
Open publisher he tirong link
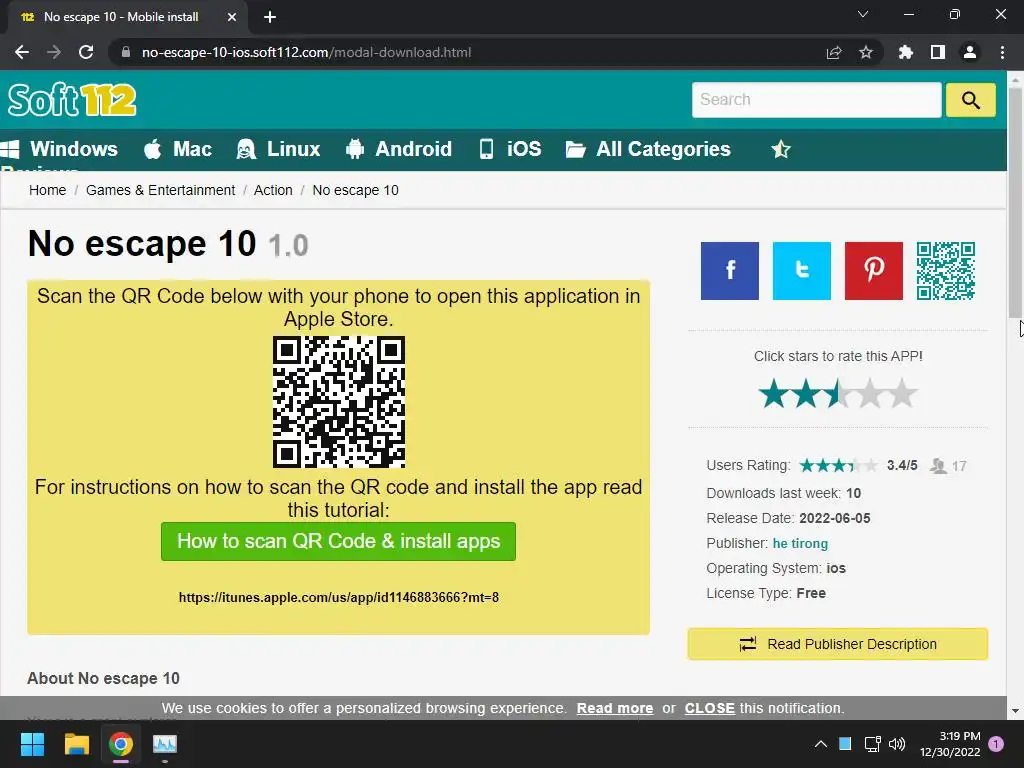click(800, 543)
